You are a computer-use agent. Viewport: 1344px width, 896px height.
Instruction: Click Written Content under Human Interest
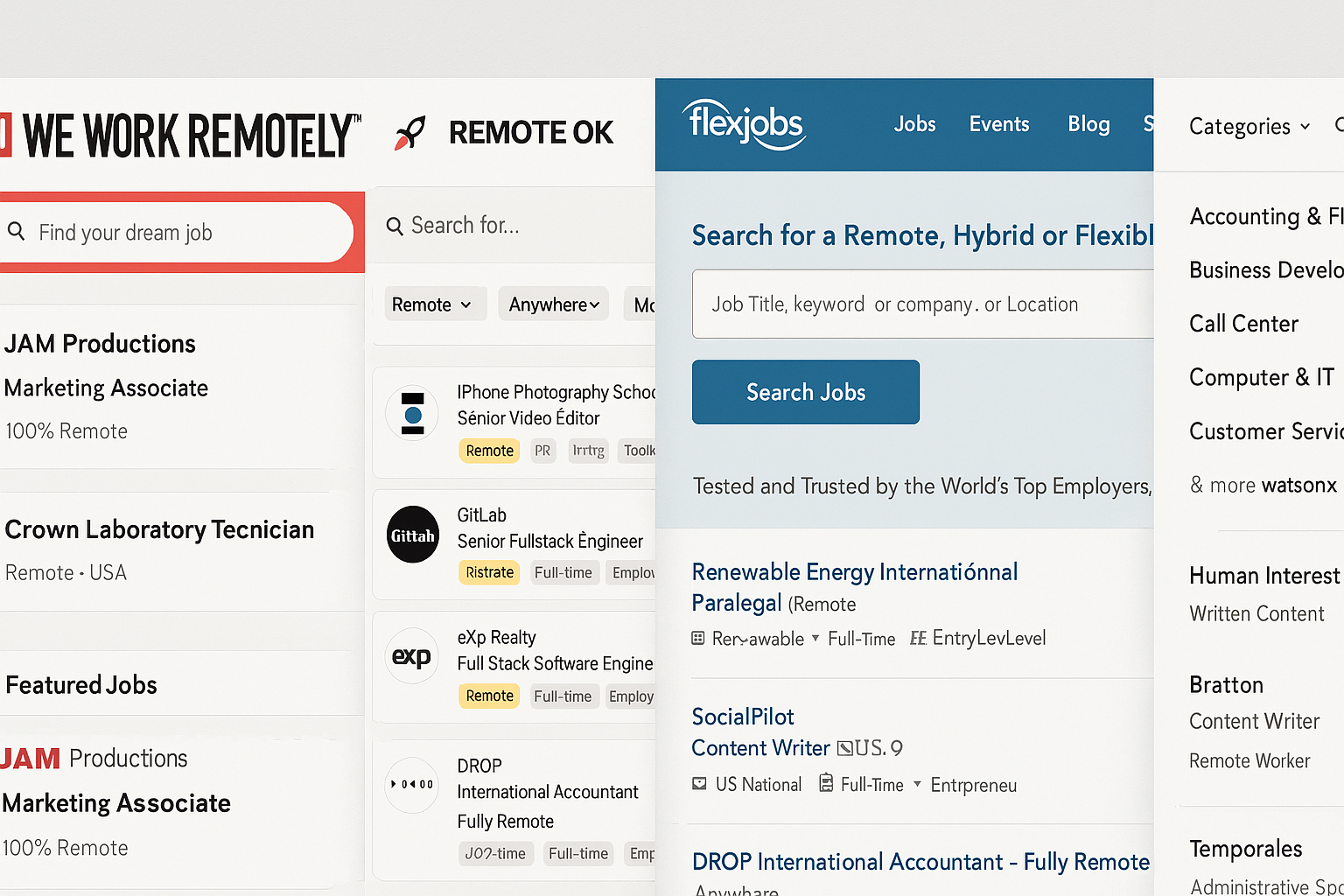coord(1256,613)
